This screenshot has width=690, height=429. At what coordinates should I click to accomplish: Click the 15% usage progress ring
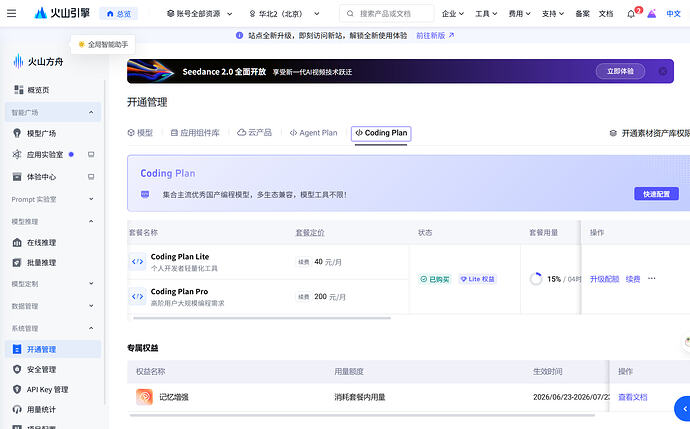[536, 279]
